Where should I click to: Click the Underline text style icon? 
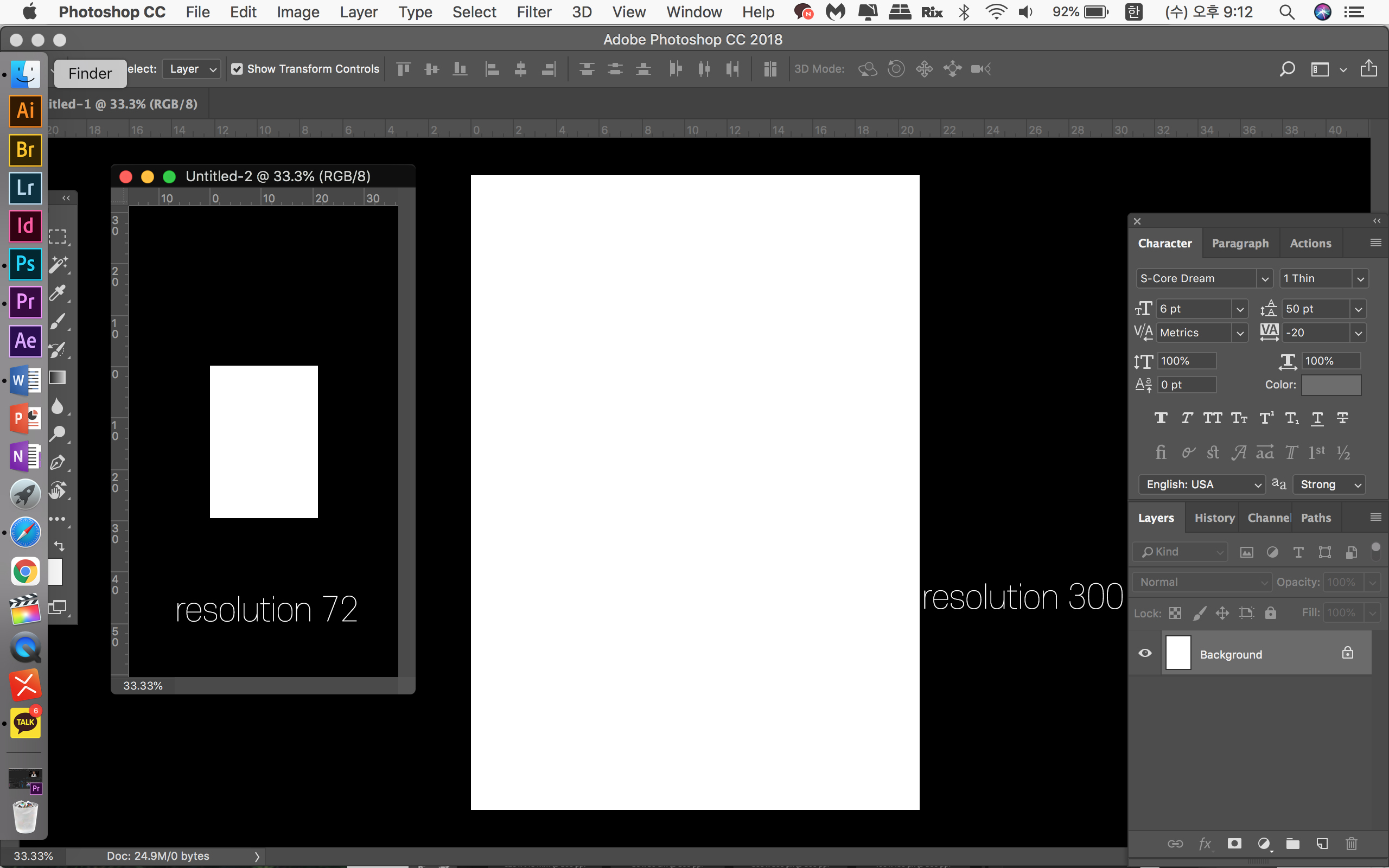1317,418
